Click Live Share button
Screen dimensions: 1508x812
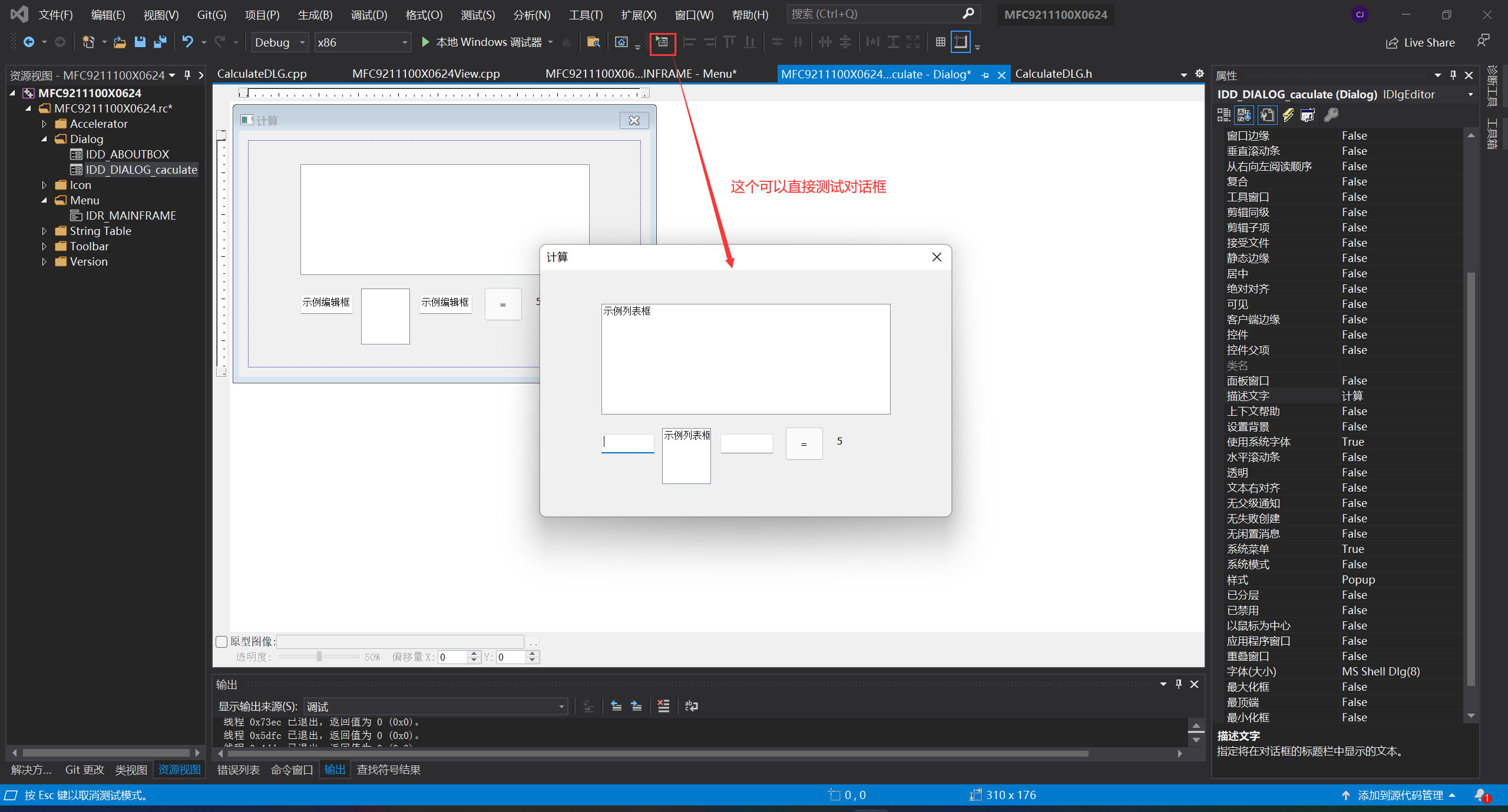pyautogui.click(x=1420, y=42)
